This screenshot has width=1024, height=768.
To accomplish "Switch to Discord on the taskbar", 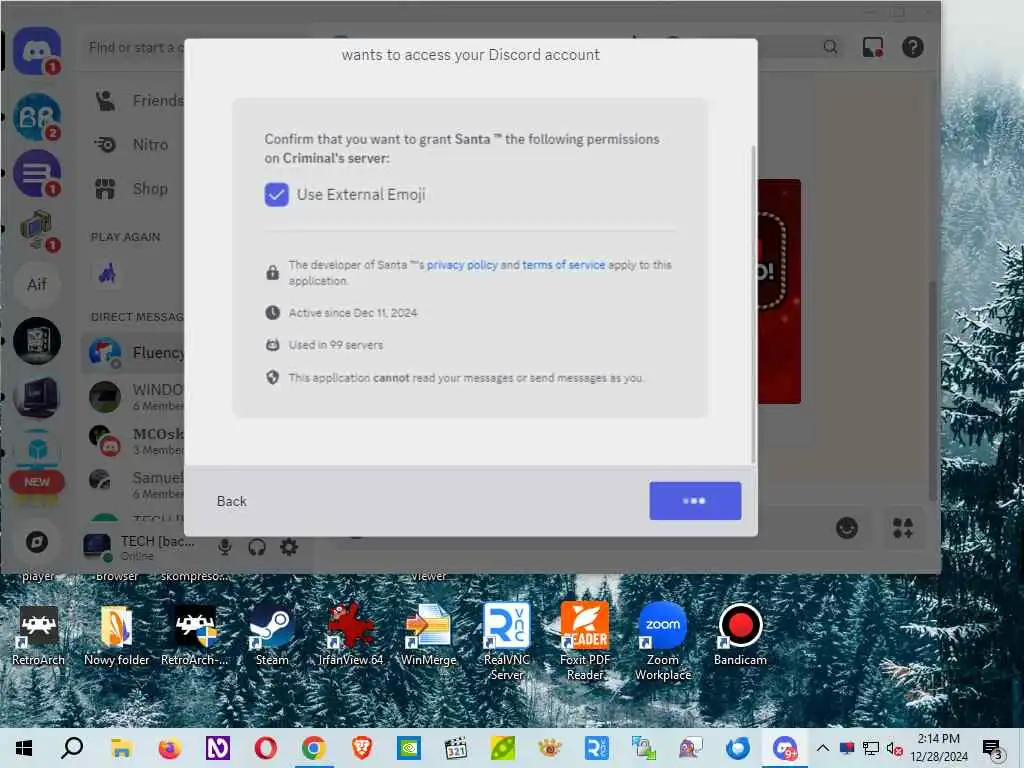I will click(x=784, y=748).
